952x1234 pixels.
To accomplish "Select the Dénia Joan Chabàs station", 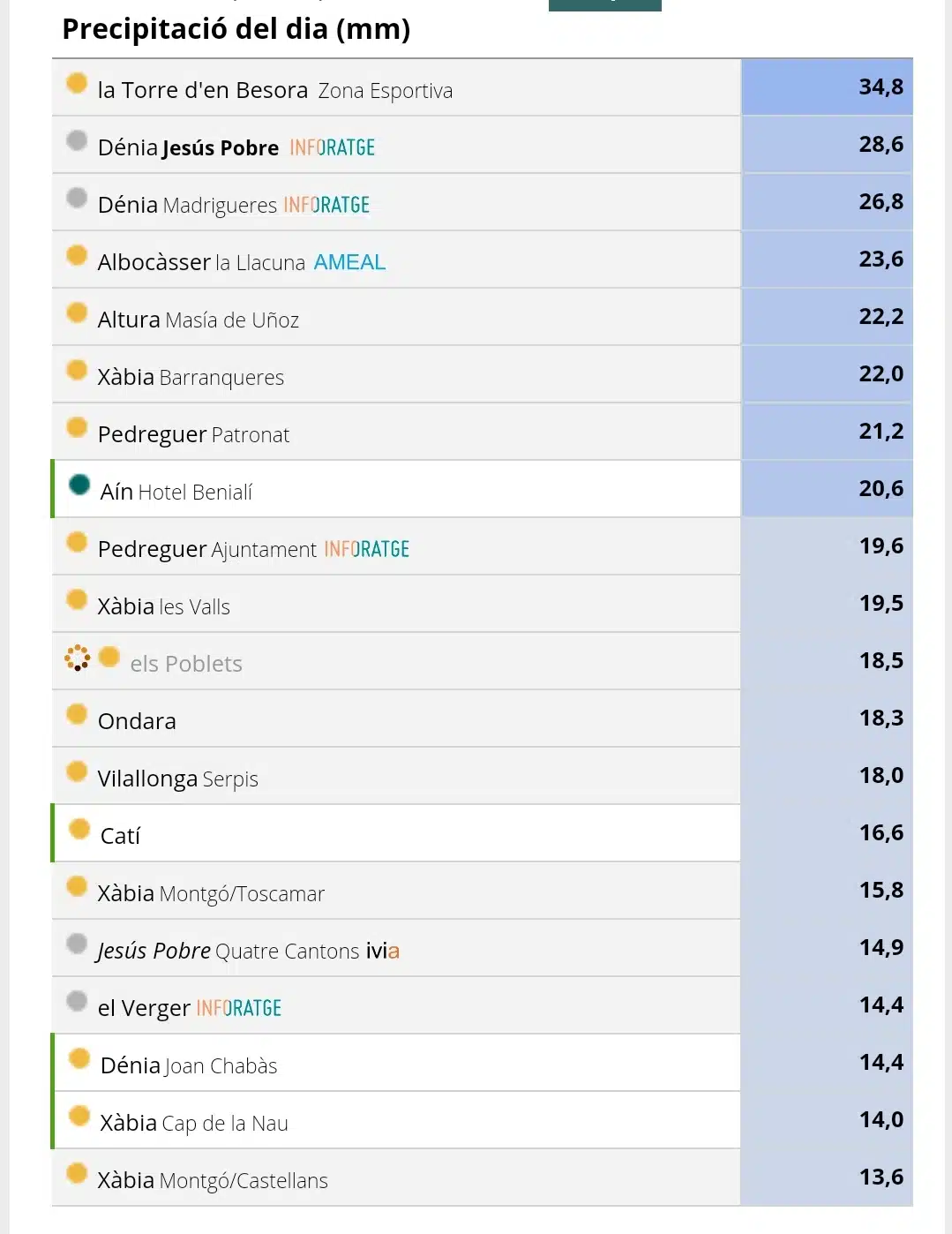I will [189, 1065].
